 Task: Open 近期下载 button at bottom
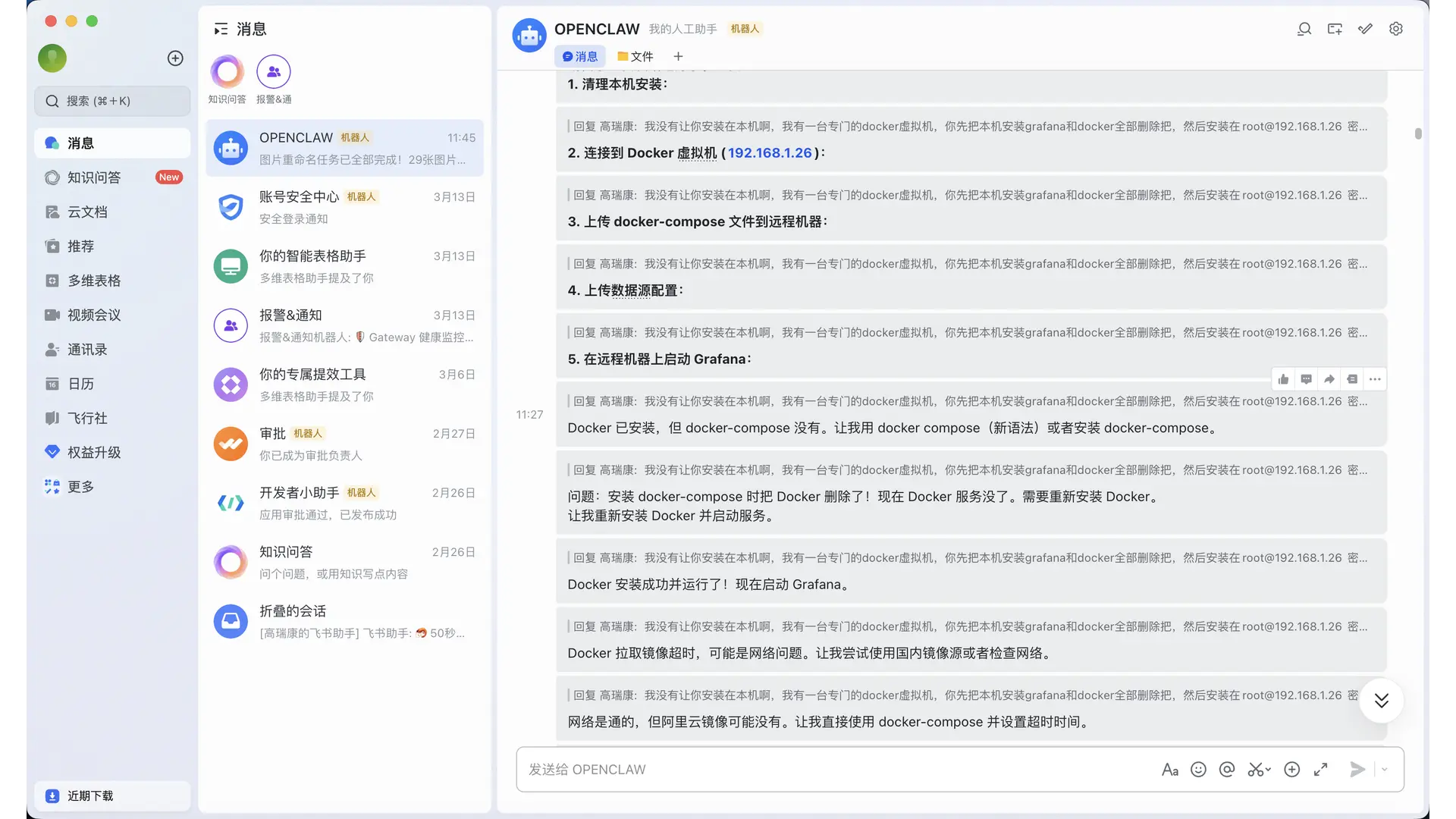pyautogui.click(x=90, y=795)
